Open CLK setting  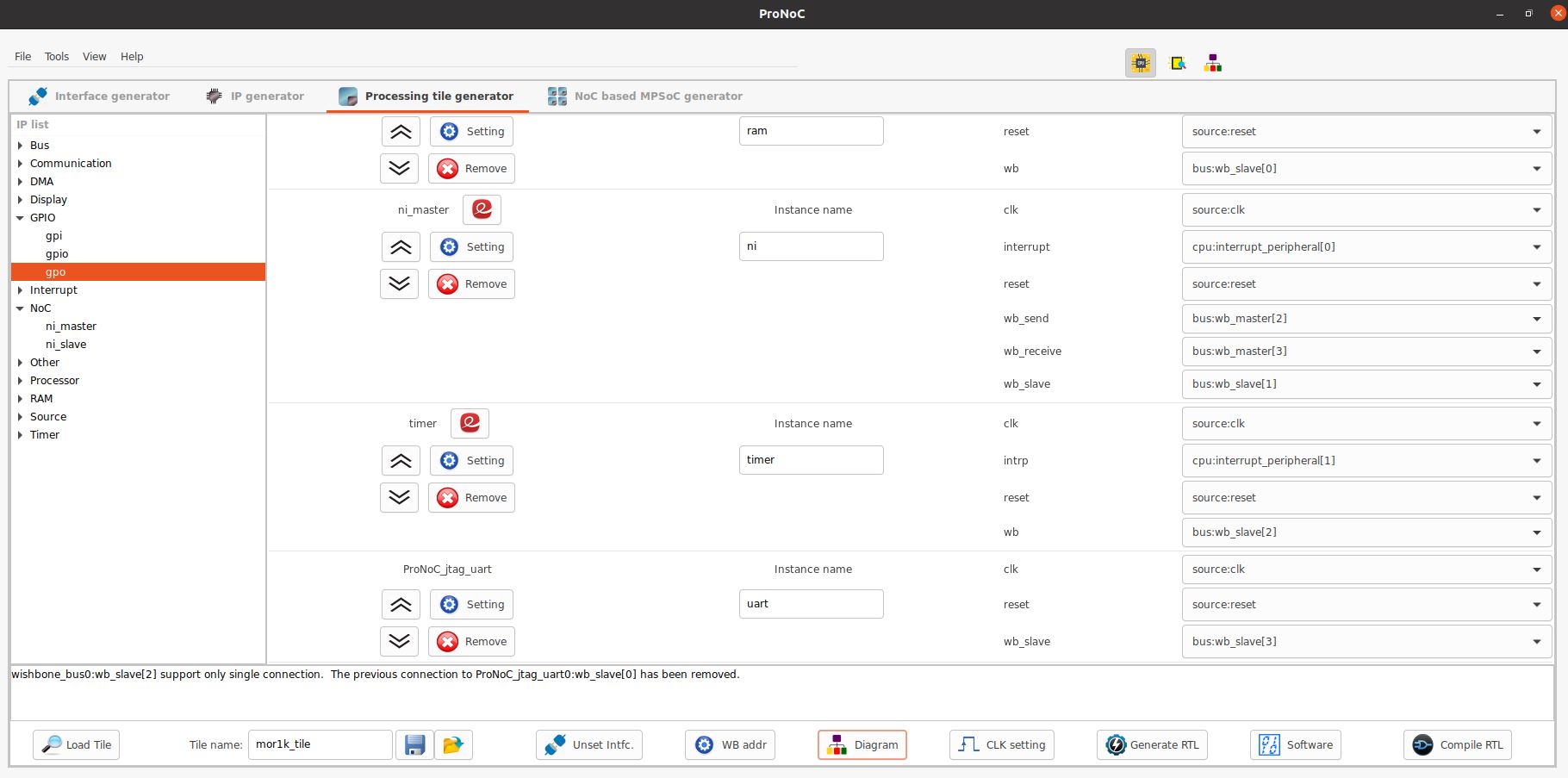pyautogui.click(x=1002, y=744)
